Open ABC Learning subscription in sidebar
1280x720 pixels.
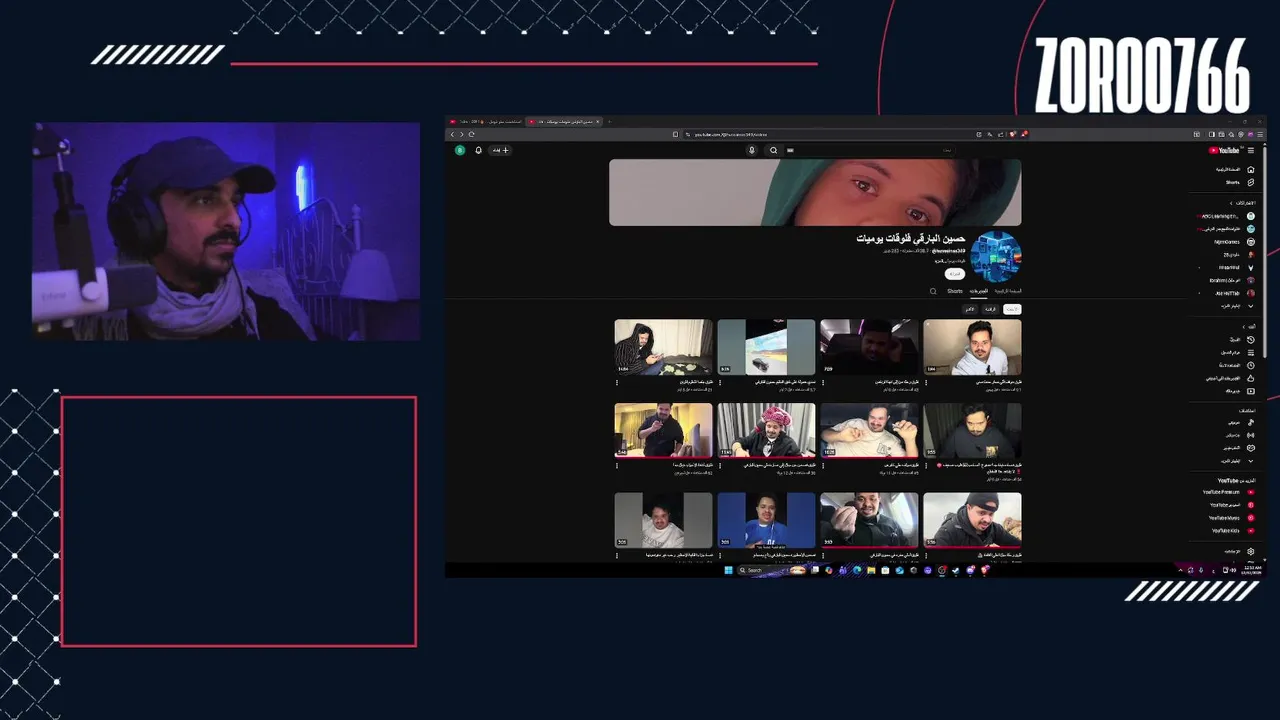[x=1226, y=216]
